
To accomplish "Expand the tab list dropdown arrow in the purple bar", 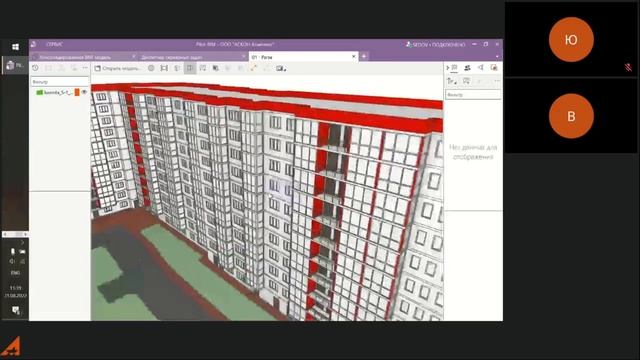I will (x=497, y=56).
